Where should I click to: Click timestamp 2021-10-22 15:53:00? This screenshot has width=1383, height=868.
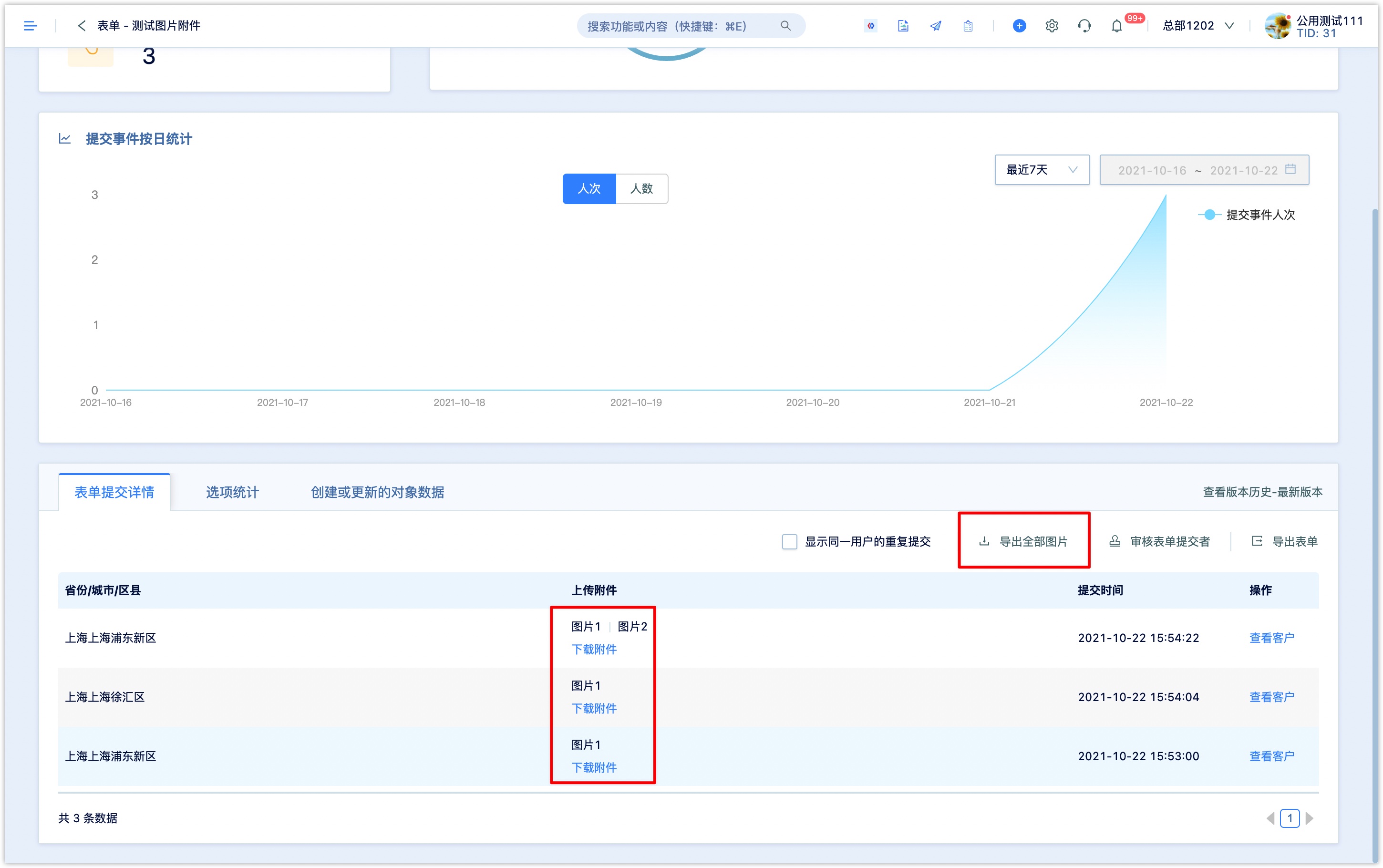(1138, 756)
